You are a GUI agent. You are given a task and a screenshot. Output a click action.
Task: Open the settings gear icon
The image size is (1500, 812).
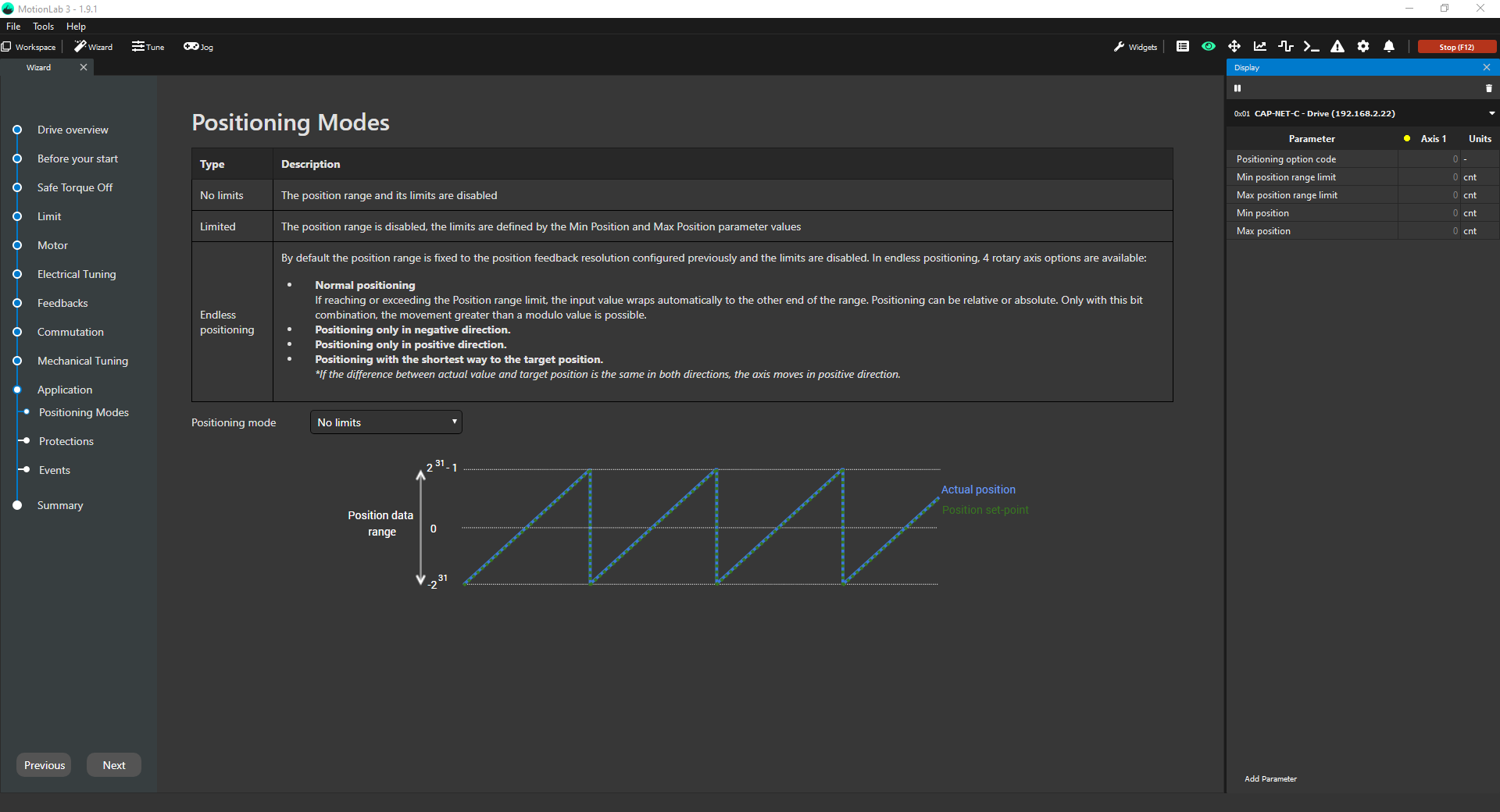(1363, 47)
